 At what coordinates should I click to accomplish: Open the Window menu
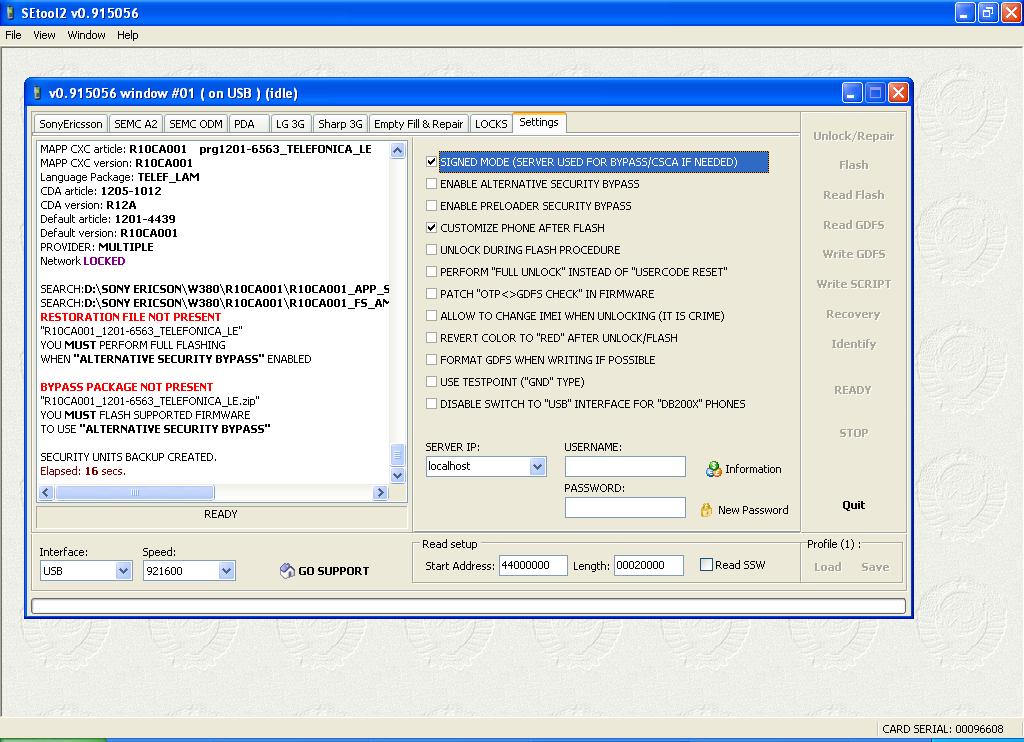pos(86,35)
